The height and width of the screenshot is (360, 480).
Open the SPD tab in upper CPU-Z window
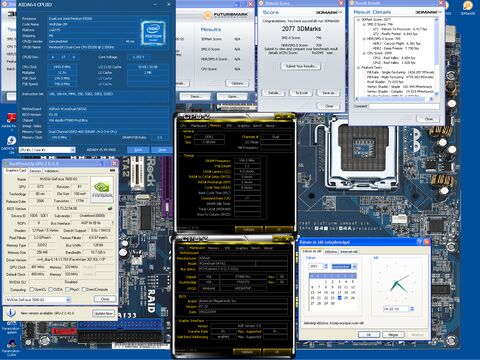[x=229, y=126]
